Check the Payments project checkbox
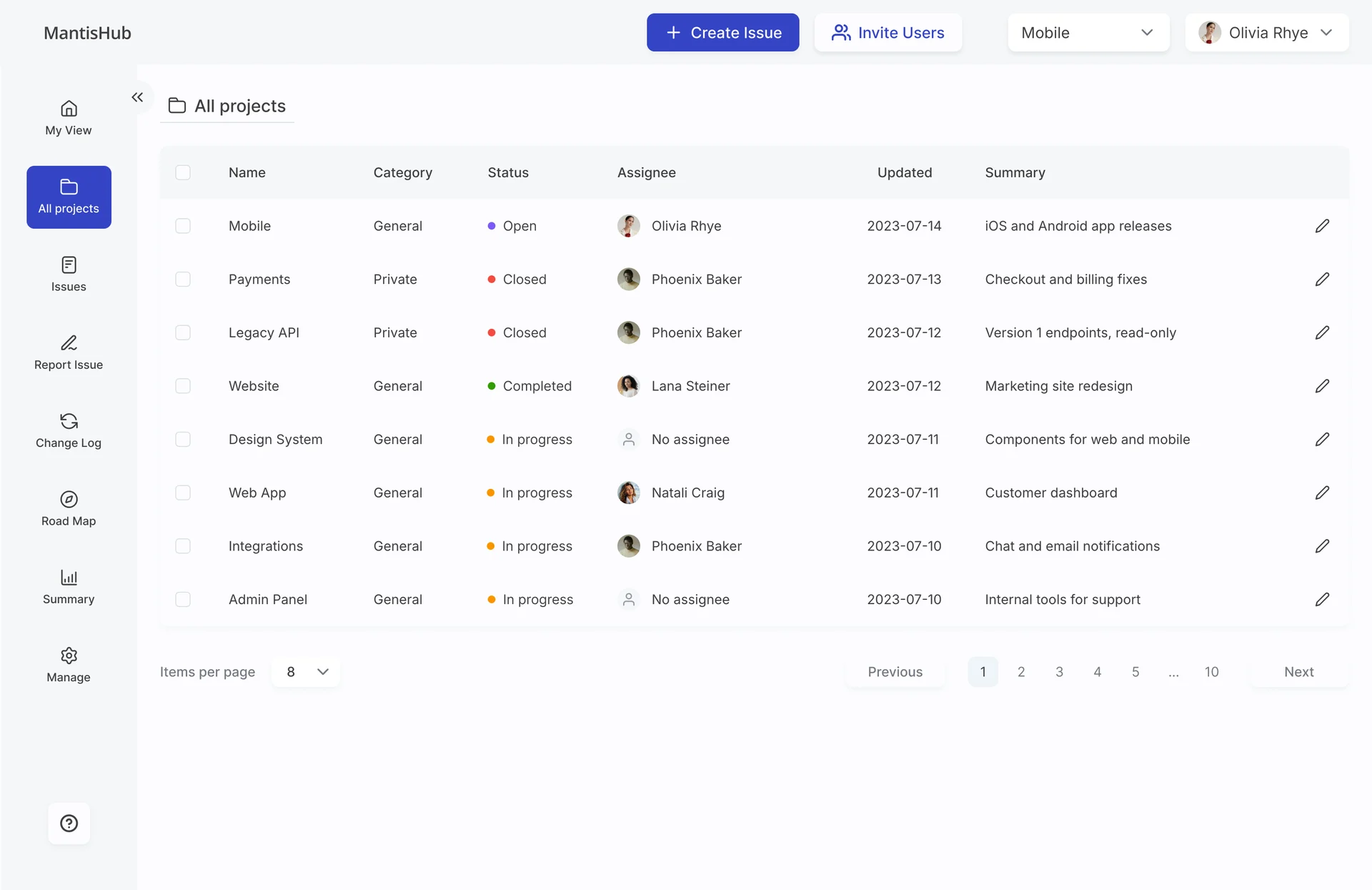Image resolution: width=1372 pixels, height=890 pixels. click(x=183, y=280)
